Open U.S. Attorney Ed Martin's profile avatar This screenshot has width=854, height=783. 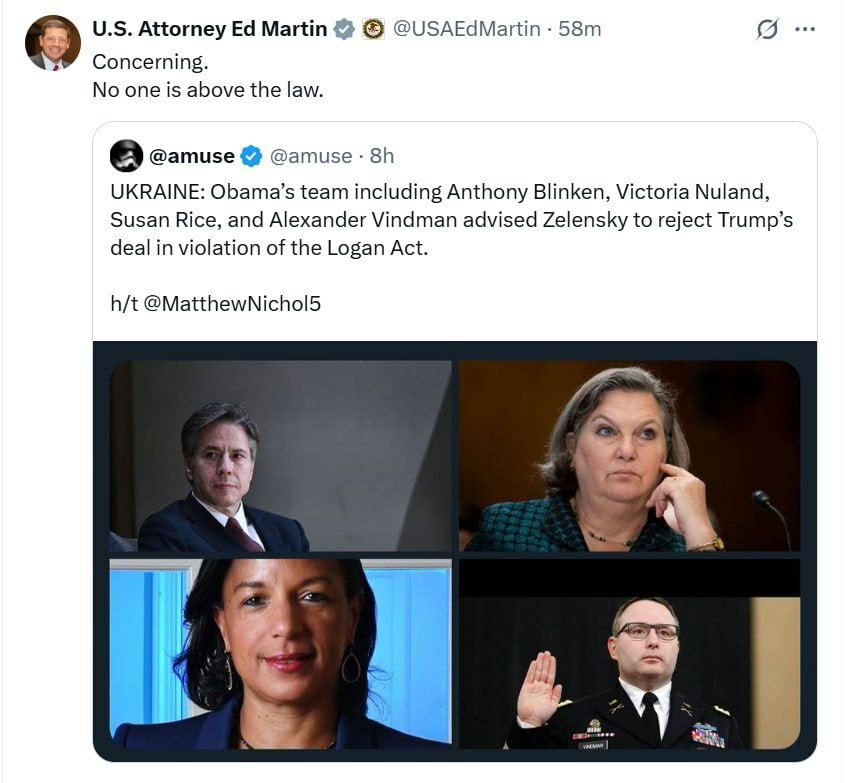click(x=52, y=43)
